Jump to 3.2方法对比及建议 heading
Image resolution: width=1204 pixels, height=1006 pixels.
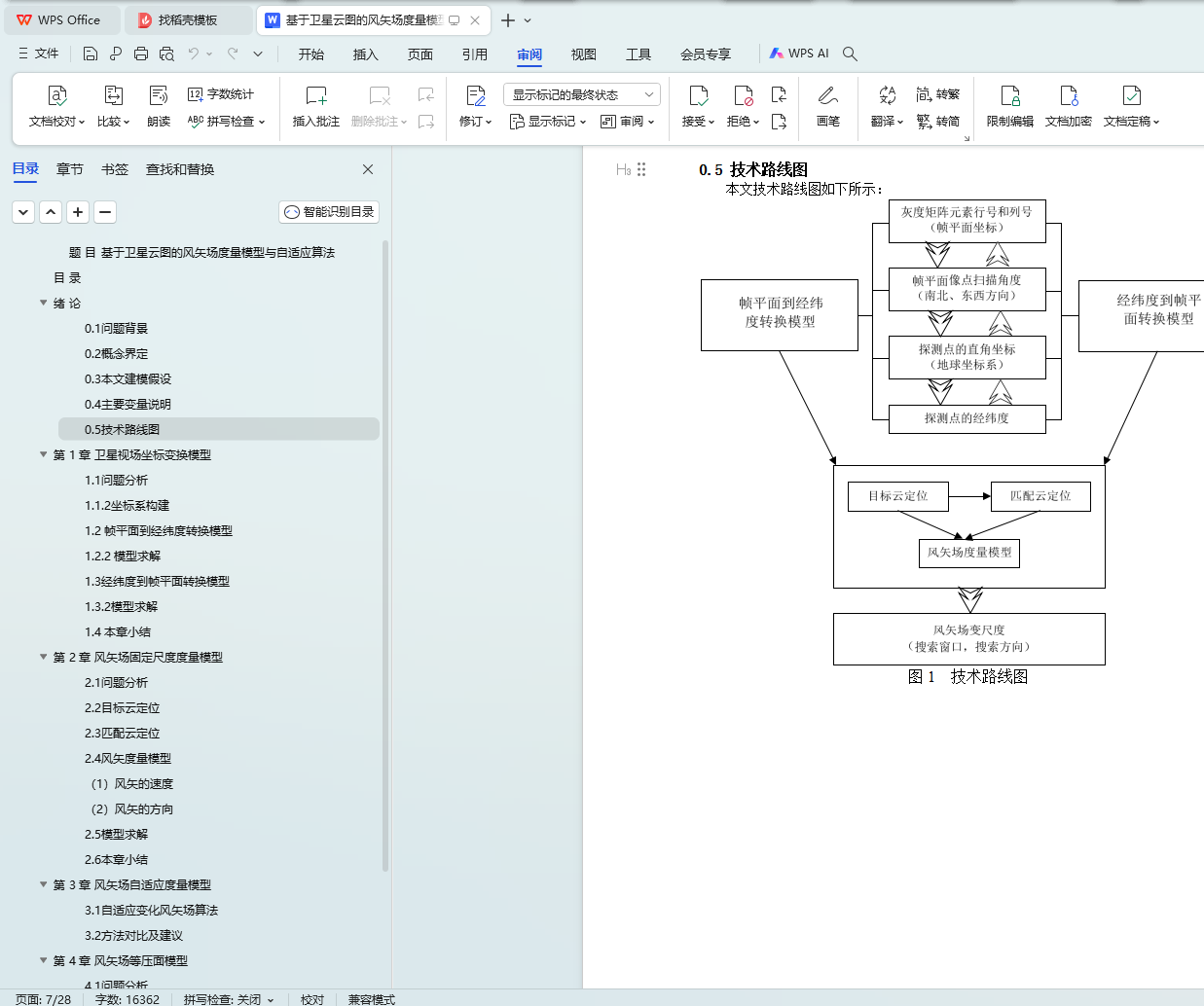[x=133, y=935]
